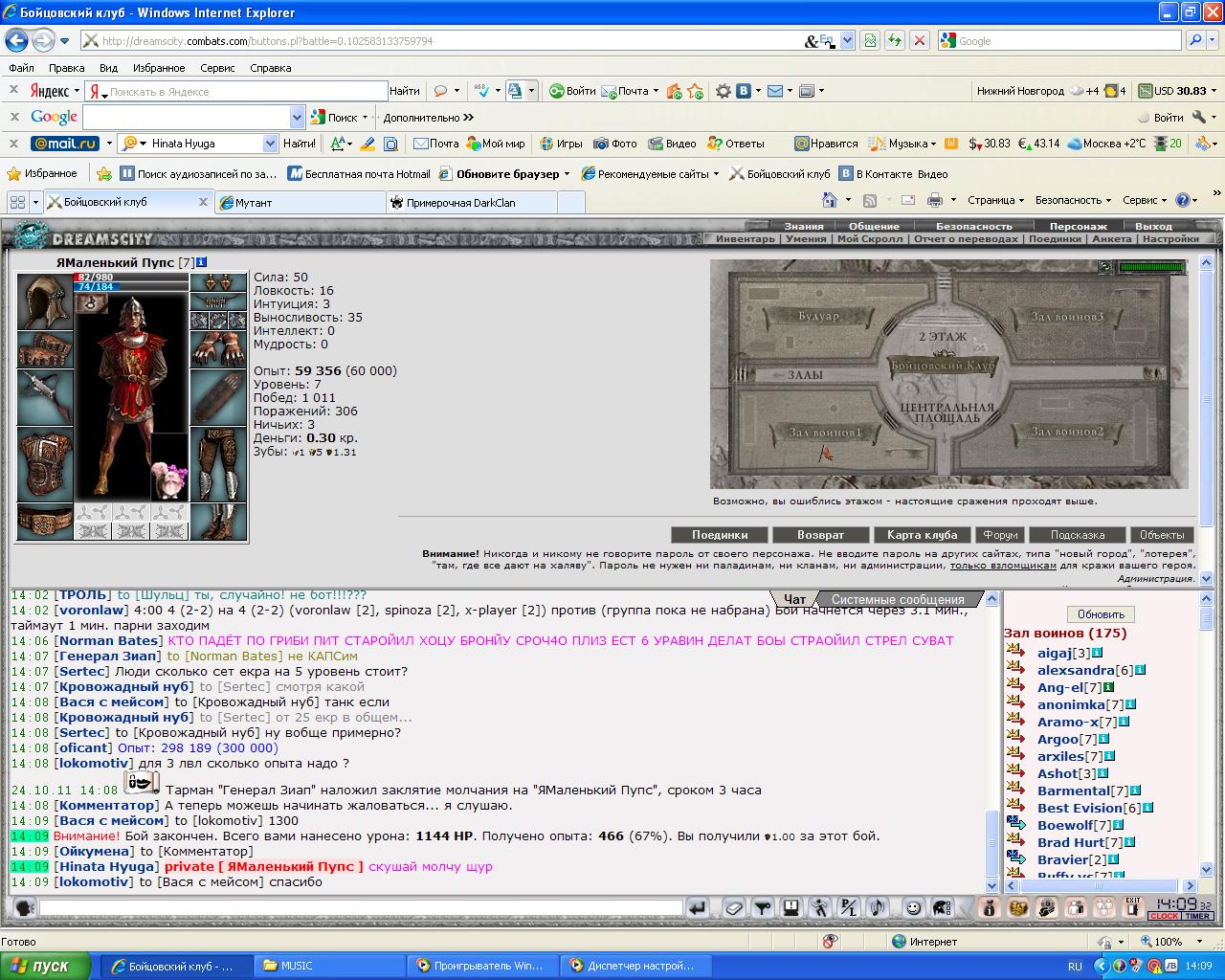Viewport: 1225px width, 980px height.
Task: Click the Обновить button in user list
Action: pyautogui.click(x=1101, y=613)
